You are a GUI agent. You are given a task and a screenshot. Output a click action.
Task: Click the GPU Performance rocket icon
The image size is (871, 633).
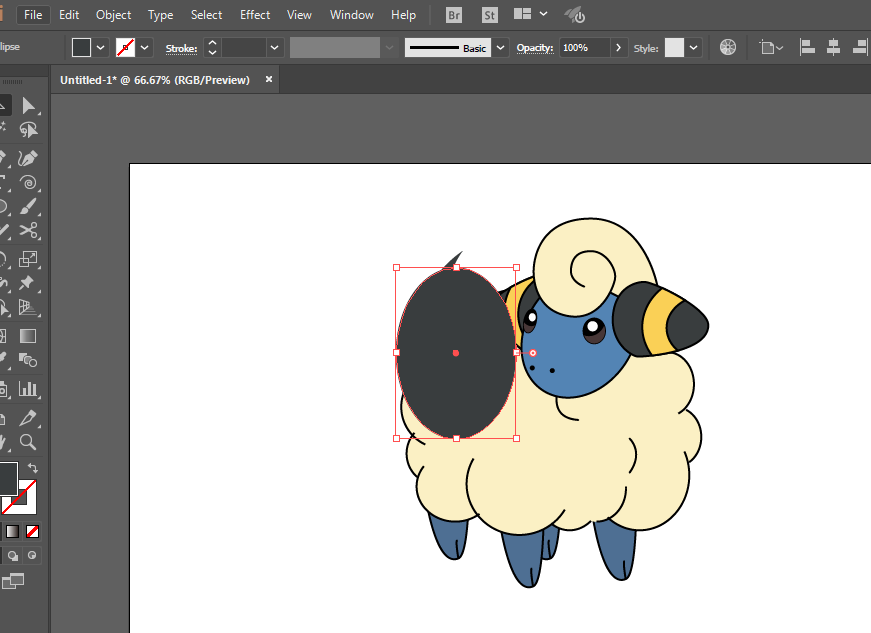575,15
